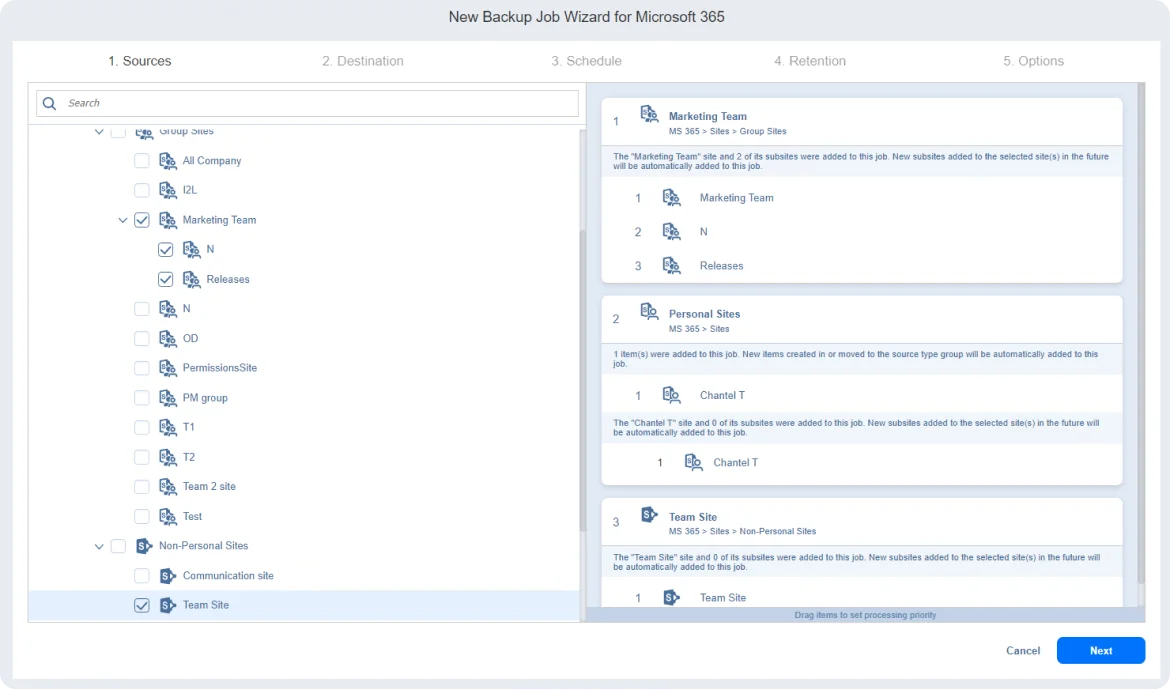Click the Next button

click(x=1100, y=650)
